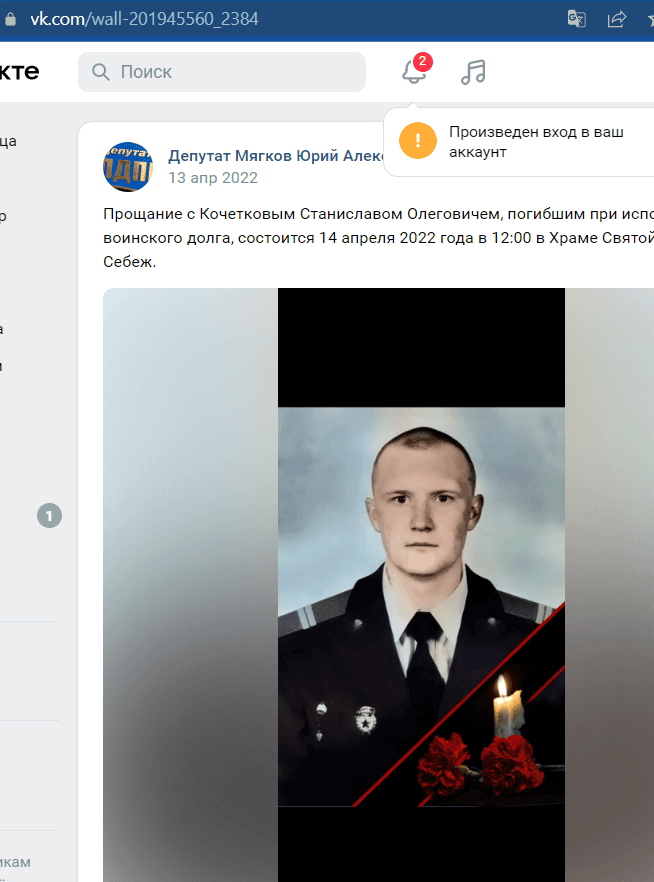Open the deputy's round profile avatar
The image size is (654, 882).
tap(128, 166)
